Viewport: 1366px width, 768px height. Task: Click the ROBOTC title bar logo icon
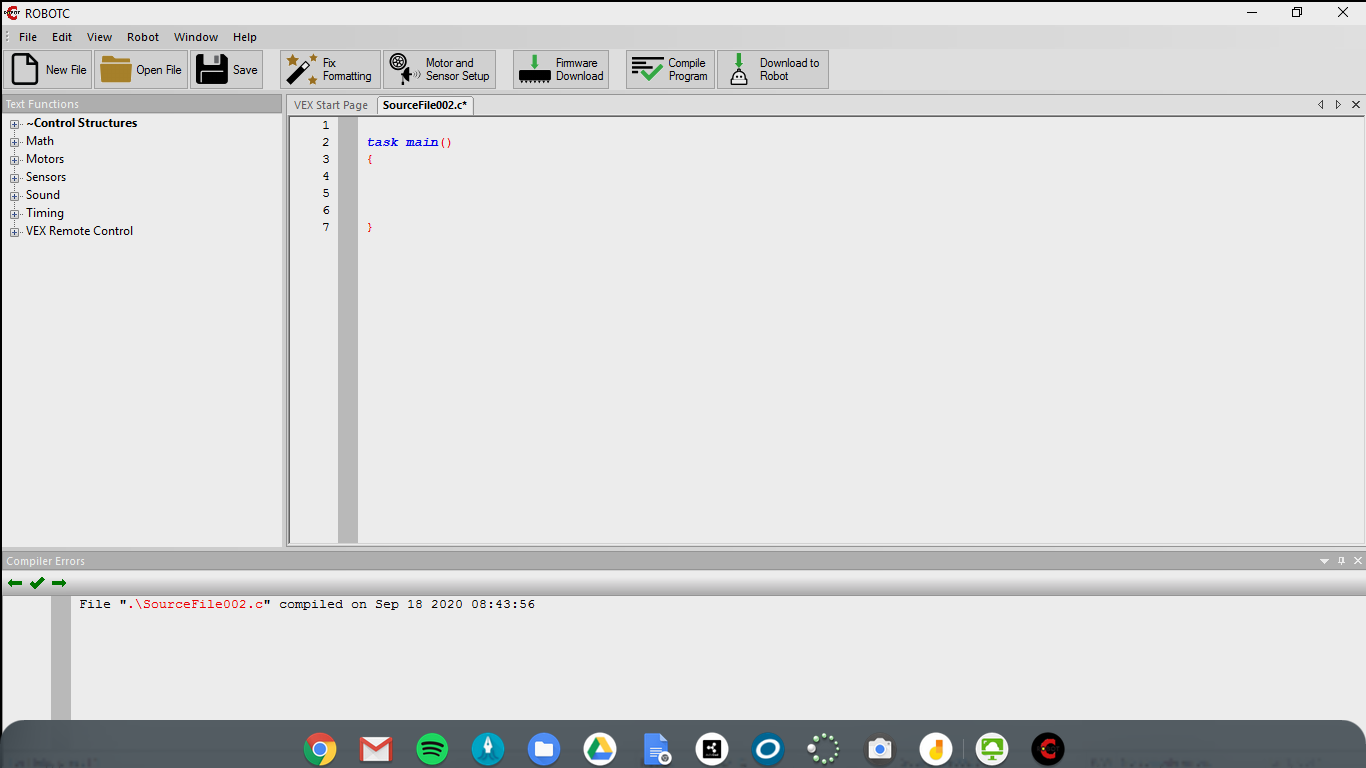coord(12,13)
